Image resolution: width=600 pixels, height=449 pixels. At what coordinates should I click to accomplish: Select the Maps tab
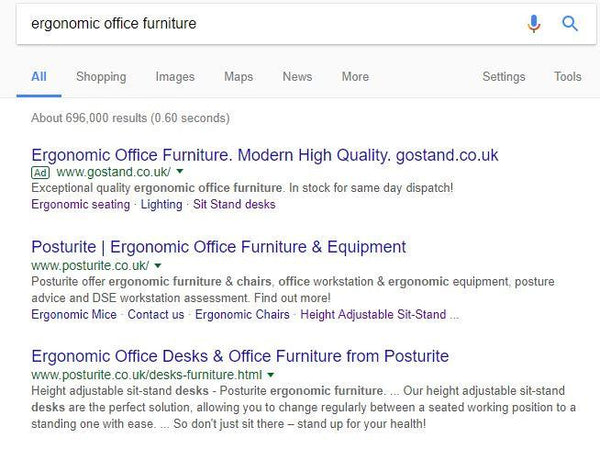coord(238,77)
